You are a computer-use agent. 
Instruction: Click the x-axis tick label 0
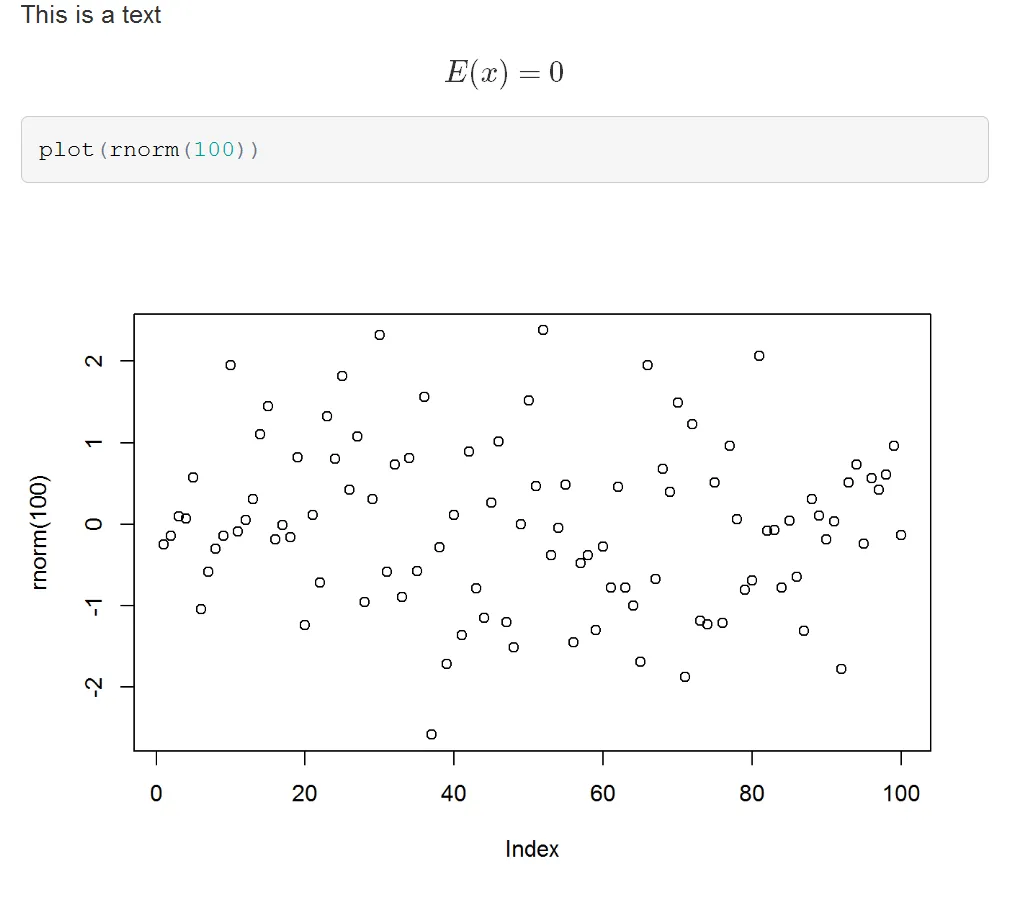156,794
